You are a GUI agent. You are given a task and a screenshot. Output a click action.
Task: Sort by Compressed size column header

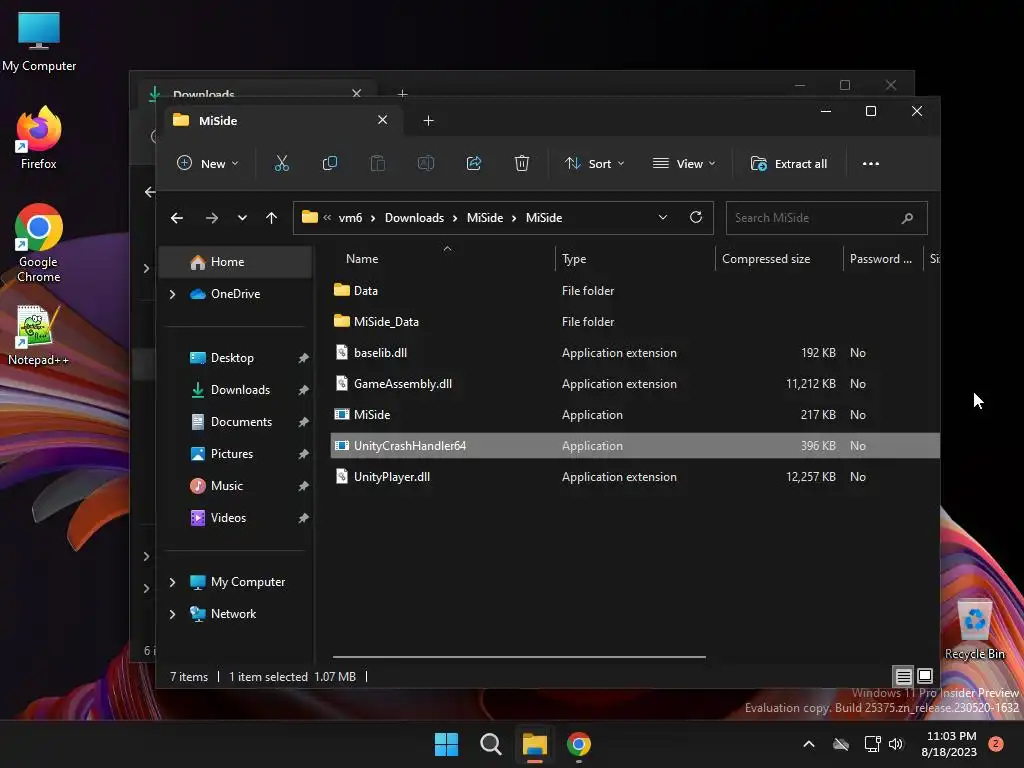766,259
